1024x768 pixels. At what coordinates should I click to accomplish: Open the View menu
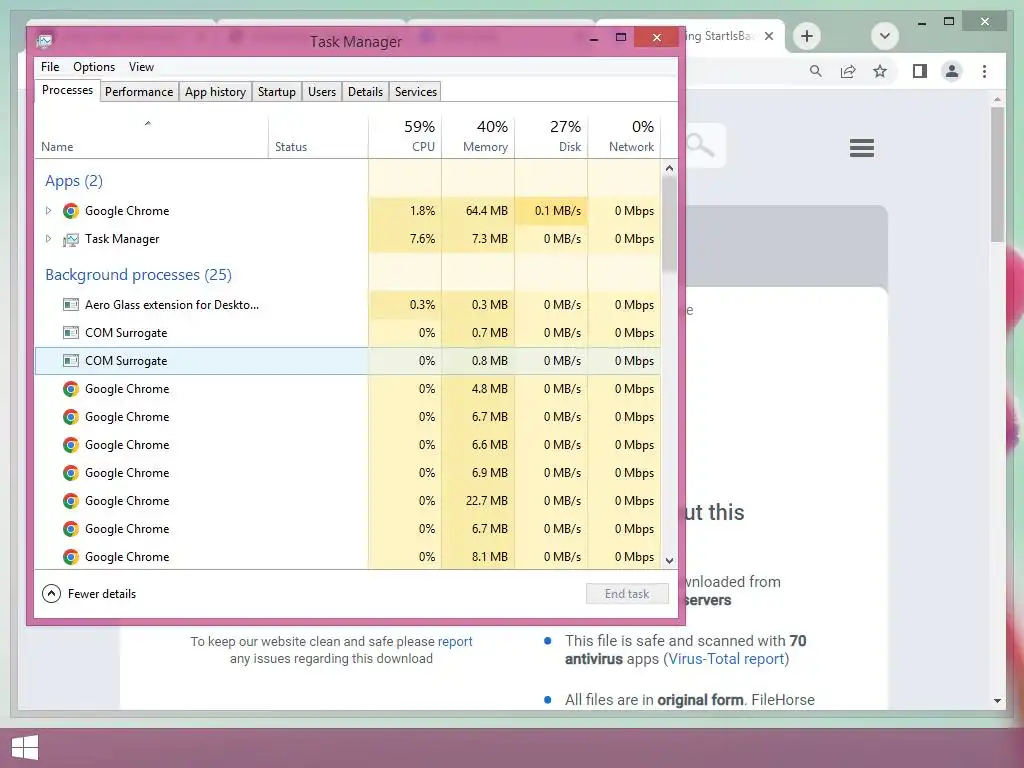tap(141, 67)
